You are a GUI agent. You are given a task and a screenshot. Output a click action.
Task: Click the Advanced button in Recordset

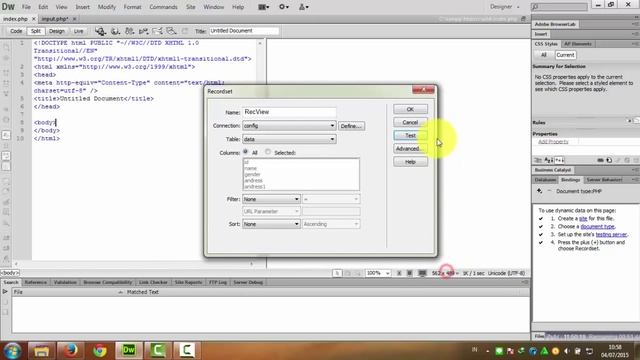(410, 149)
